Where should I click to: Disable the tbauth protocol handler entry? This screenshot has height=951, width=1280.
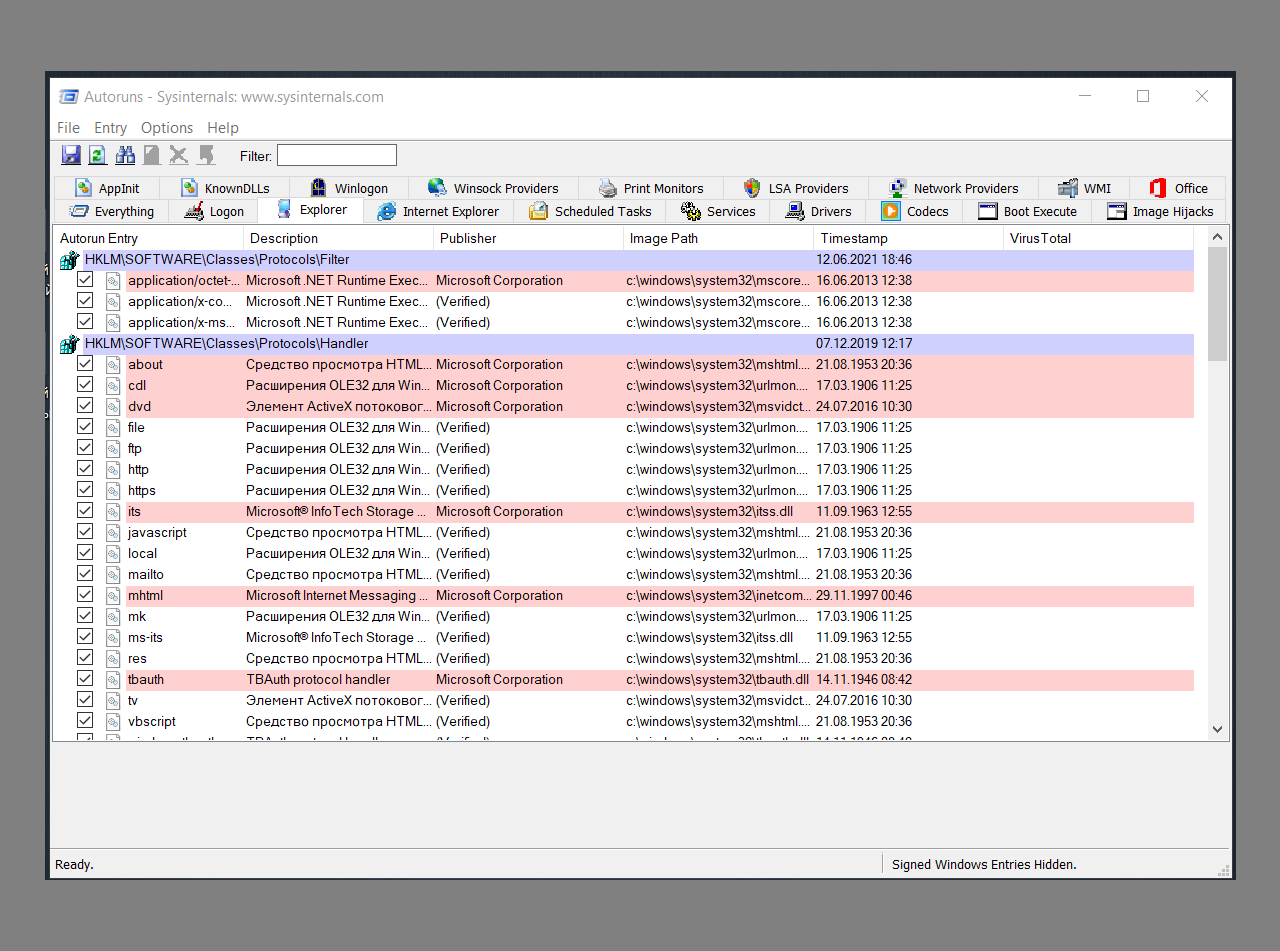tap(85, 678)
